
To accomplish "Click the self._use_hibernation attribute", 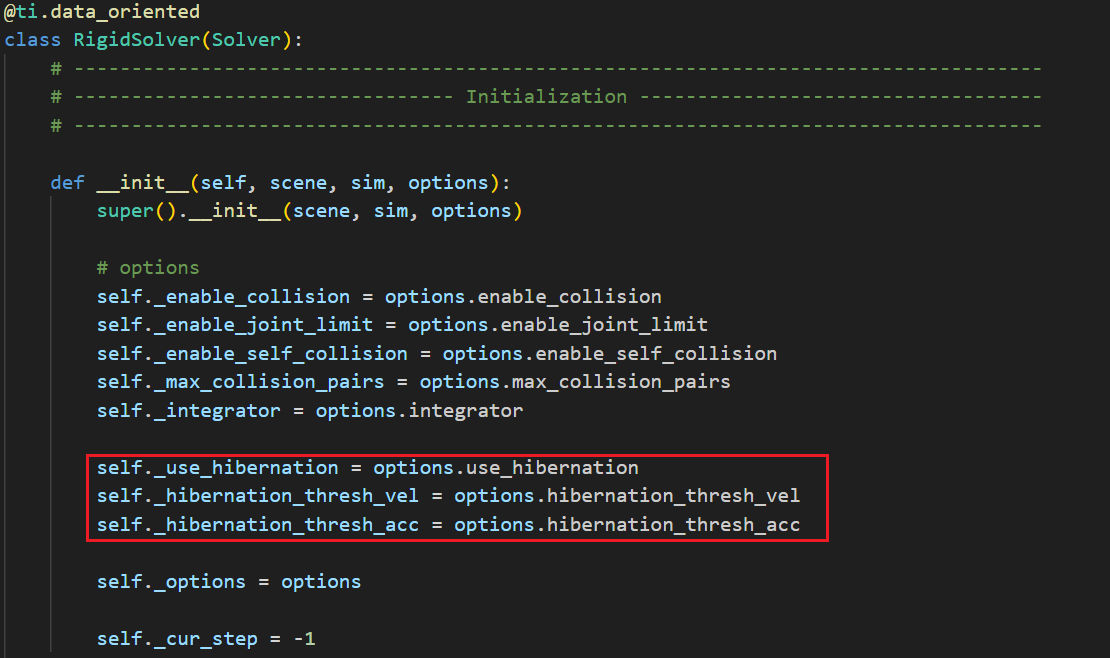I will pyautogui.click(x=217, y=468).
